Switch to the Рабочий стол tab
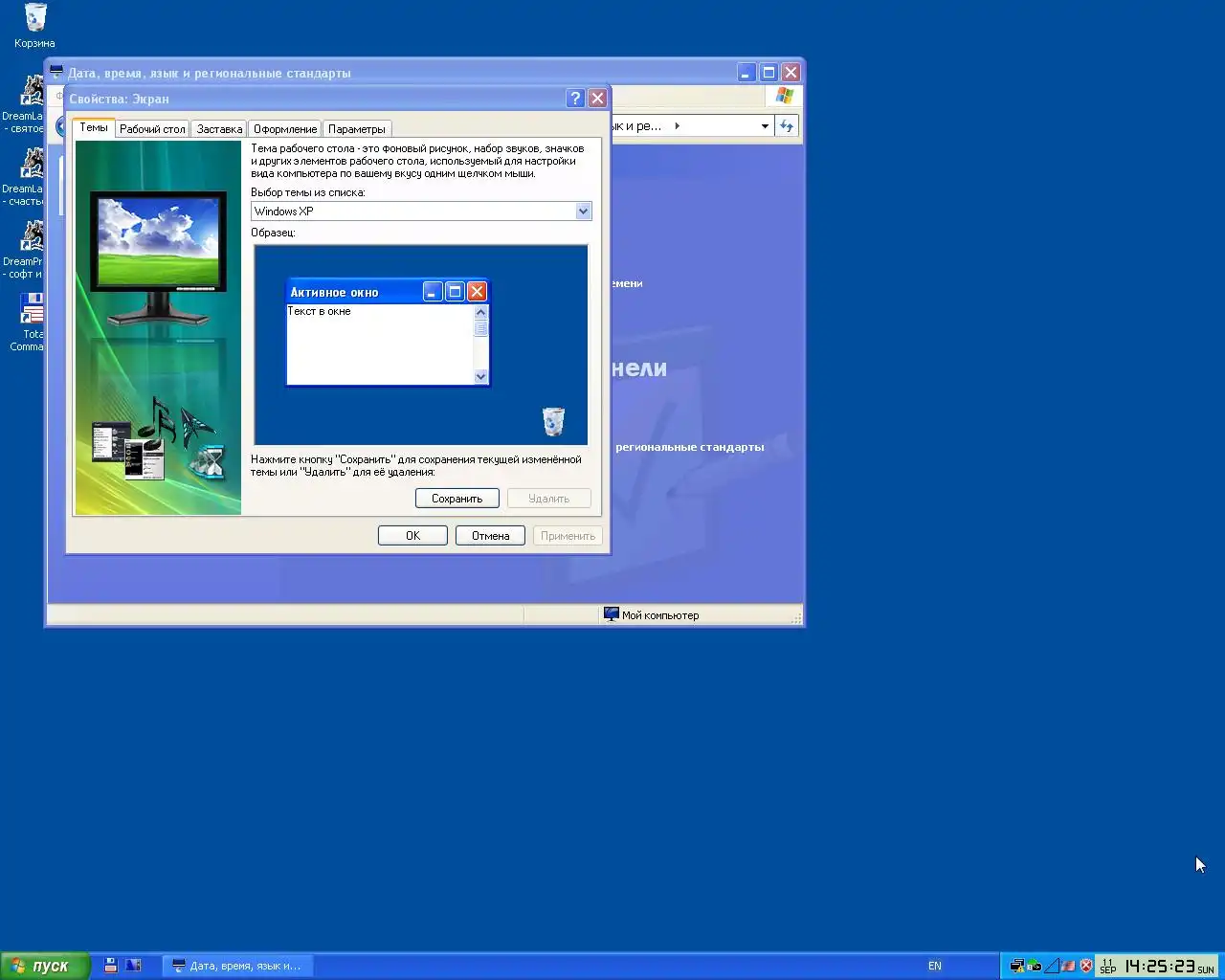 point(152,129)
